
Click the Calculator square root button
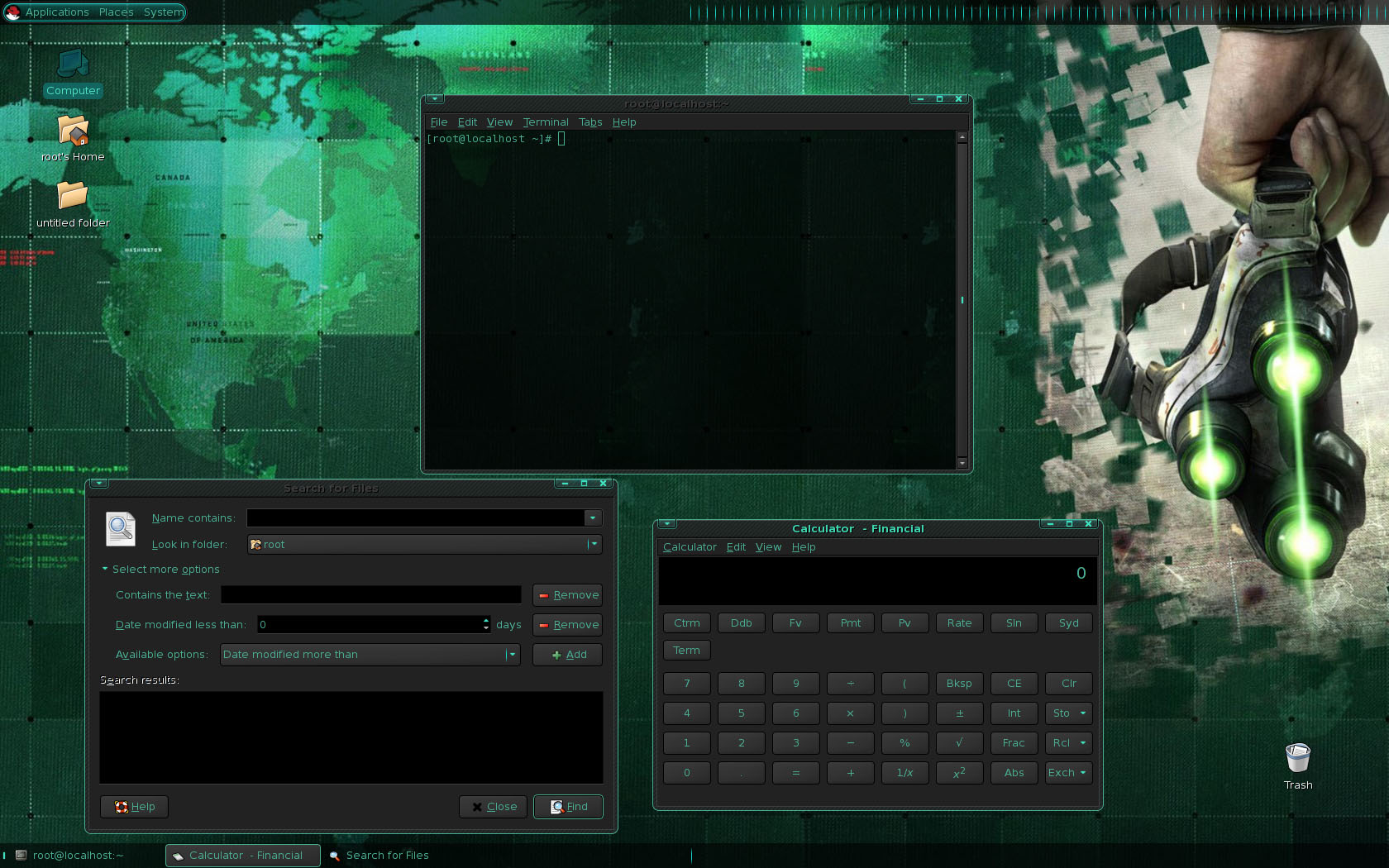pos(959,743)
